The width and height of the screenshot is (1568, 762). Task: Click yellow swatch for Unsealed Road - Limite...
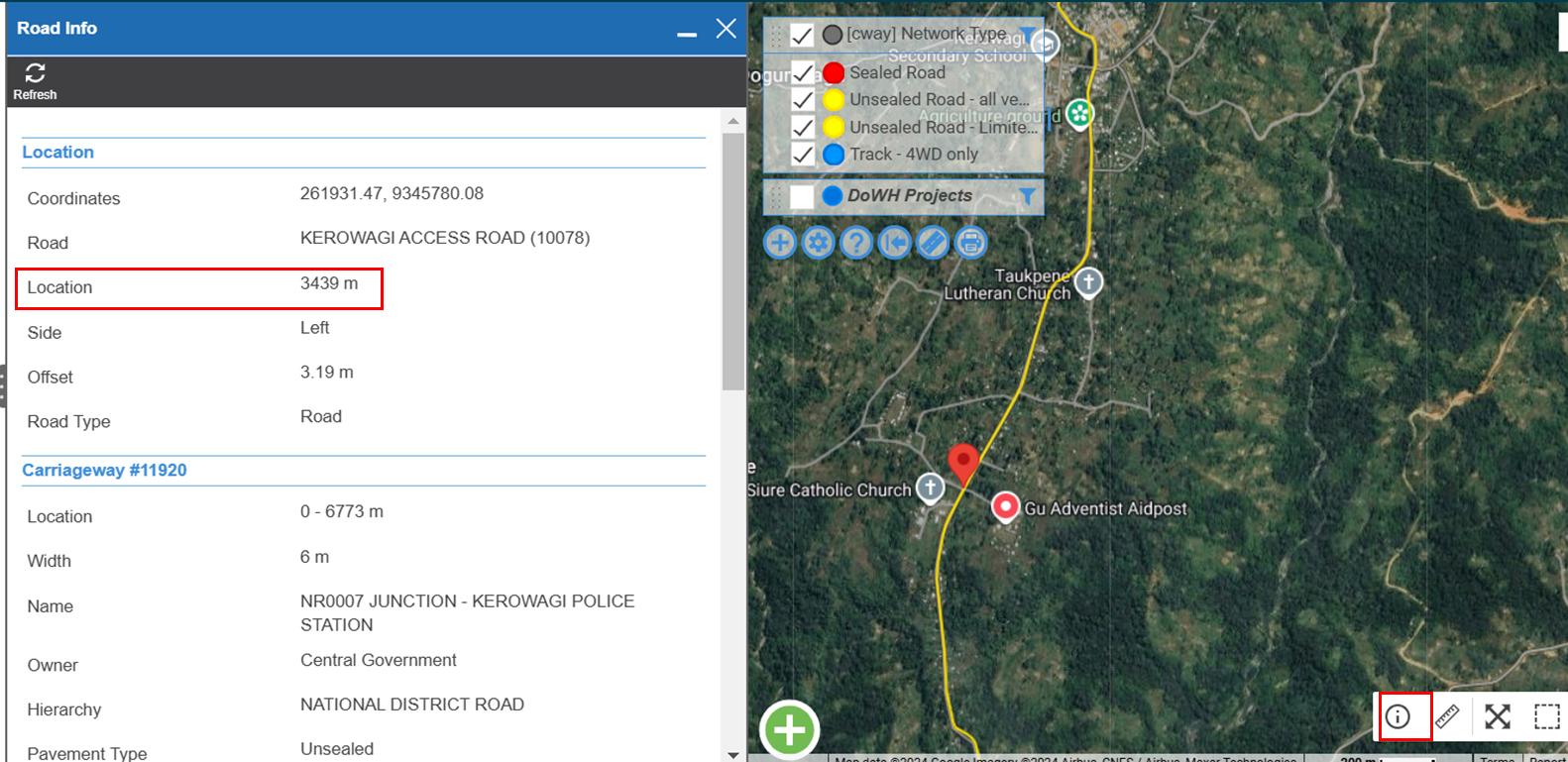point(834,128)
